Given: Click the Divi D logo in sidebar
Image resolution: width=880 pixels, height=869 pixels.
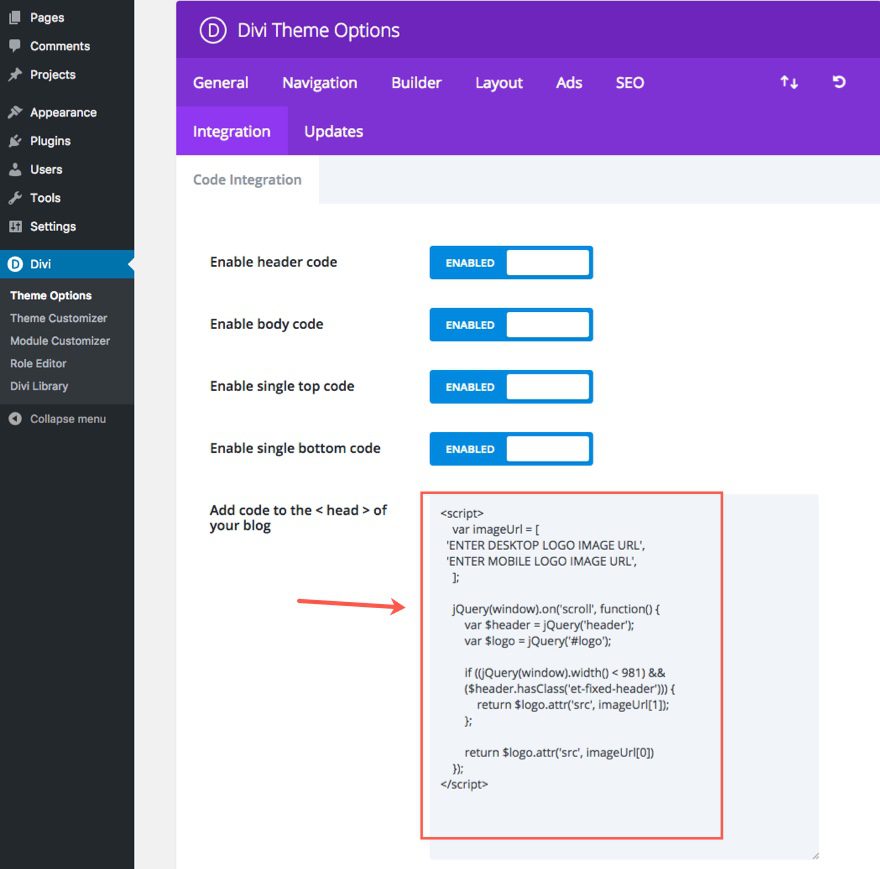Looking at the screenshot, I should coord(15,264).
